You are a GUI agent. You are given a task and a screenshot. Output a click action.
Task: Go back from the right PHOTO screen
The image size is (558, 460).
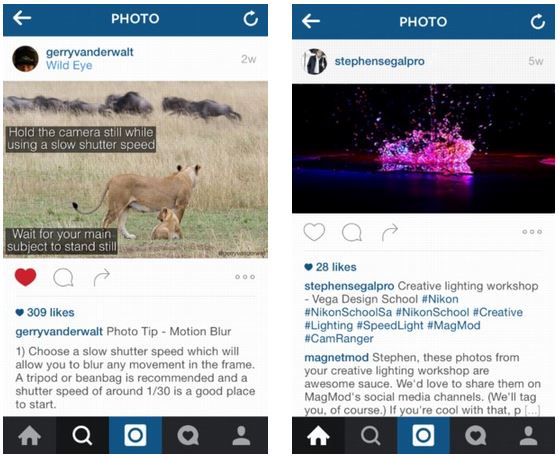coord(311,21)
